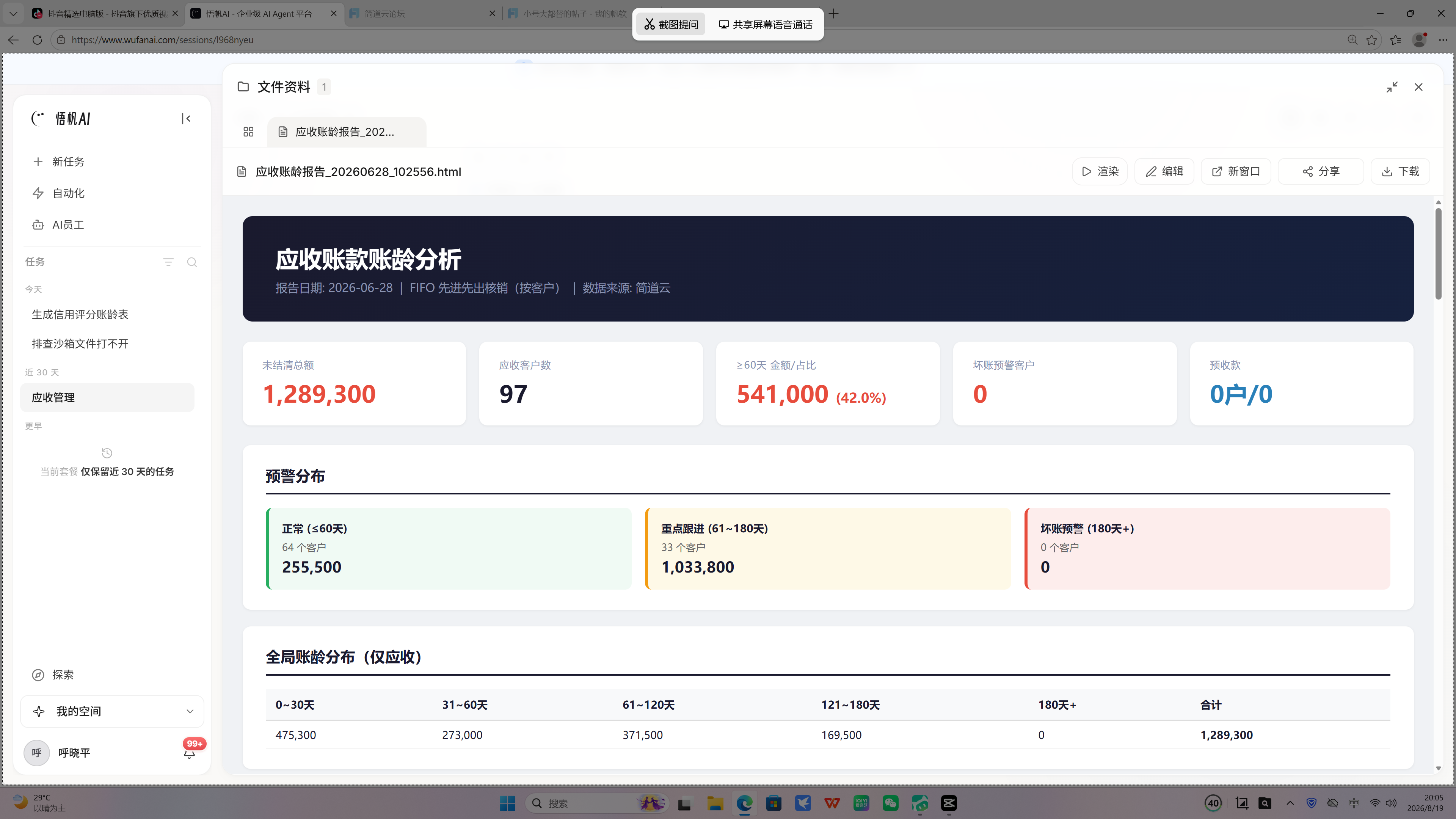The width and height of the screenshot is (1456, 819).
Task: Click the 坏账预警 (180天+) card
Action: point(1207,549)
